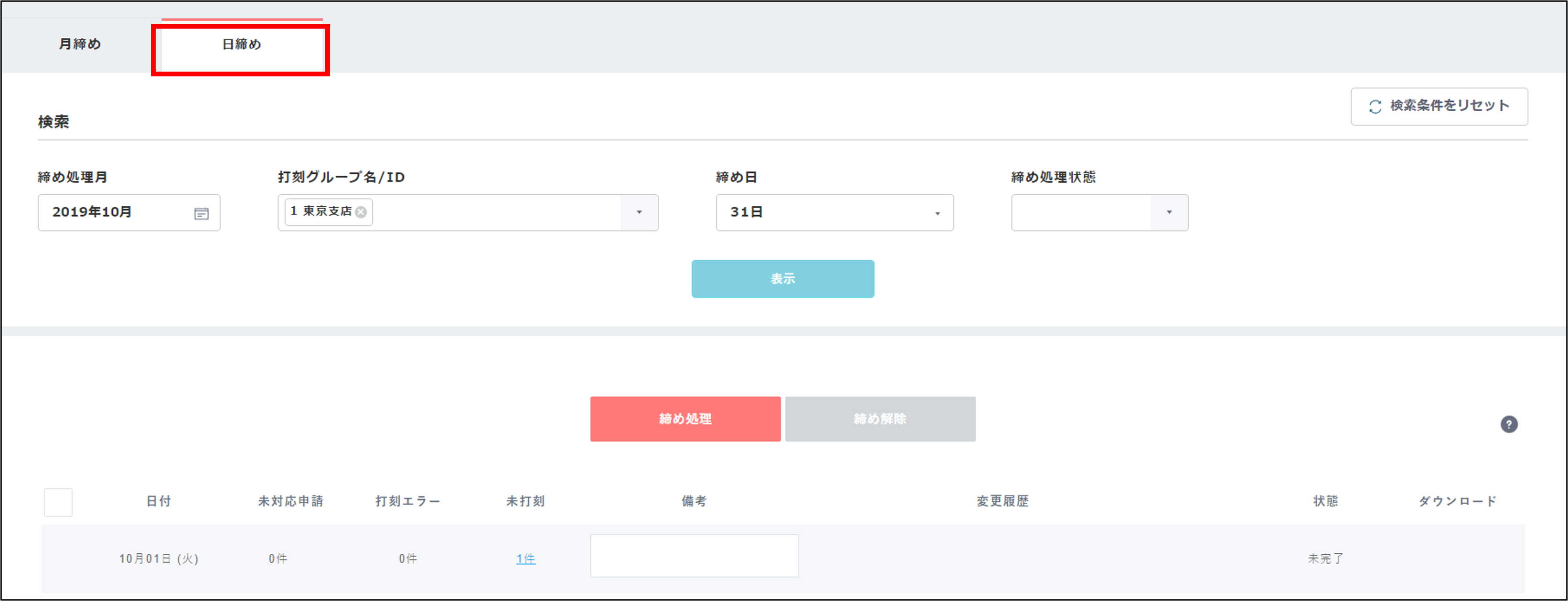
Task: Click the 状態 column header
Action: (1325, 501)
